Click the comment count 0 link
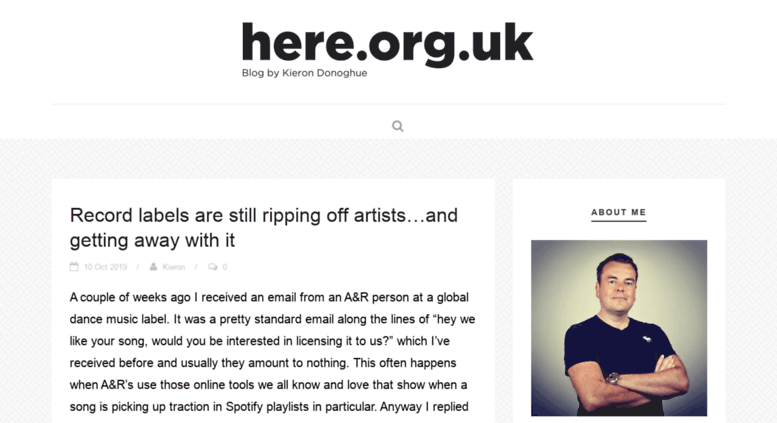This screenshot has width=777, height=423. click(x=224, y=267)
